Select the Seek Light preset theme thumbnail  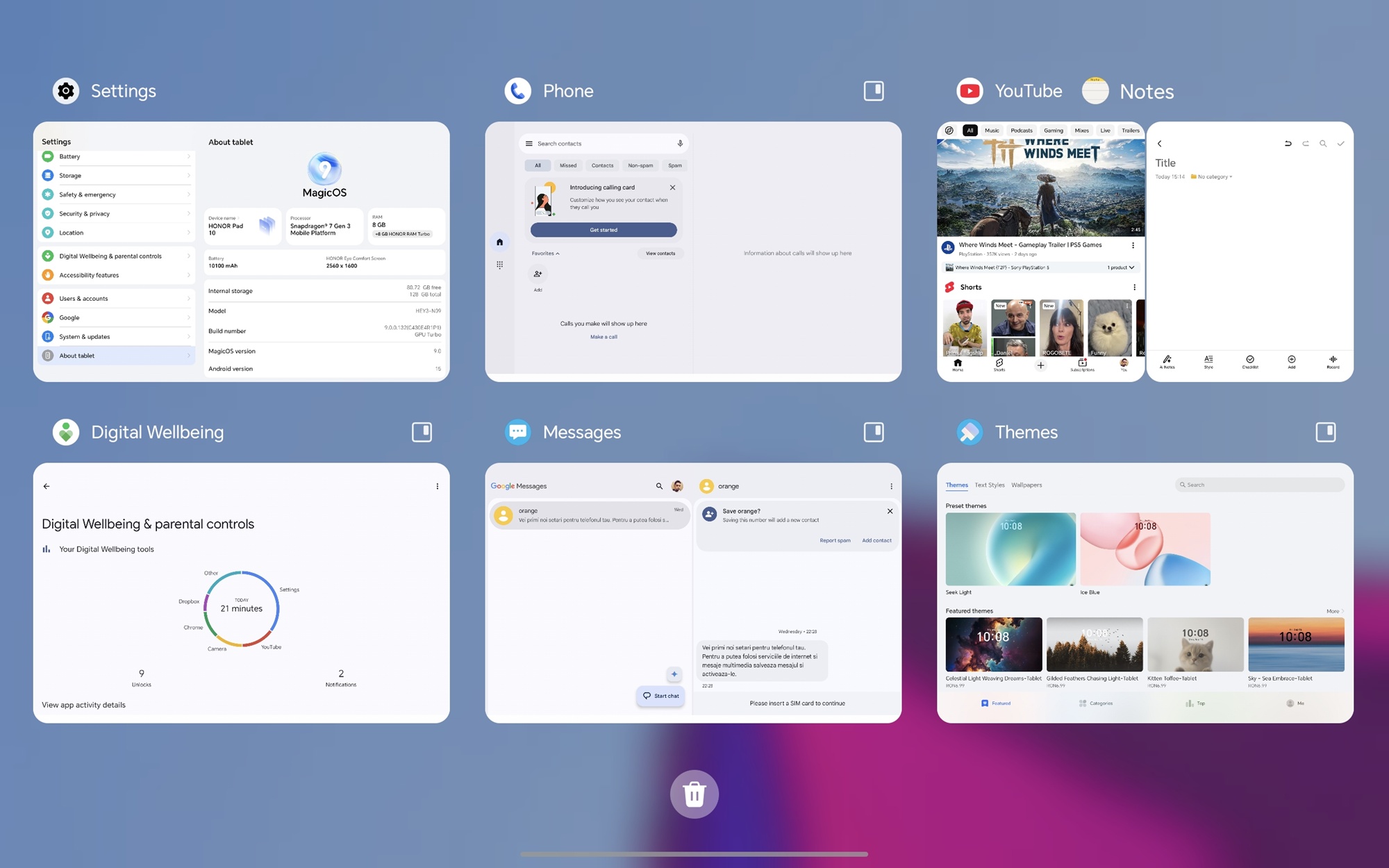tap(1010, 549)
